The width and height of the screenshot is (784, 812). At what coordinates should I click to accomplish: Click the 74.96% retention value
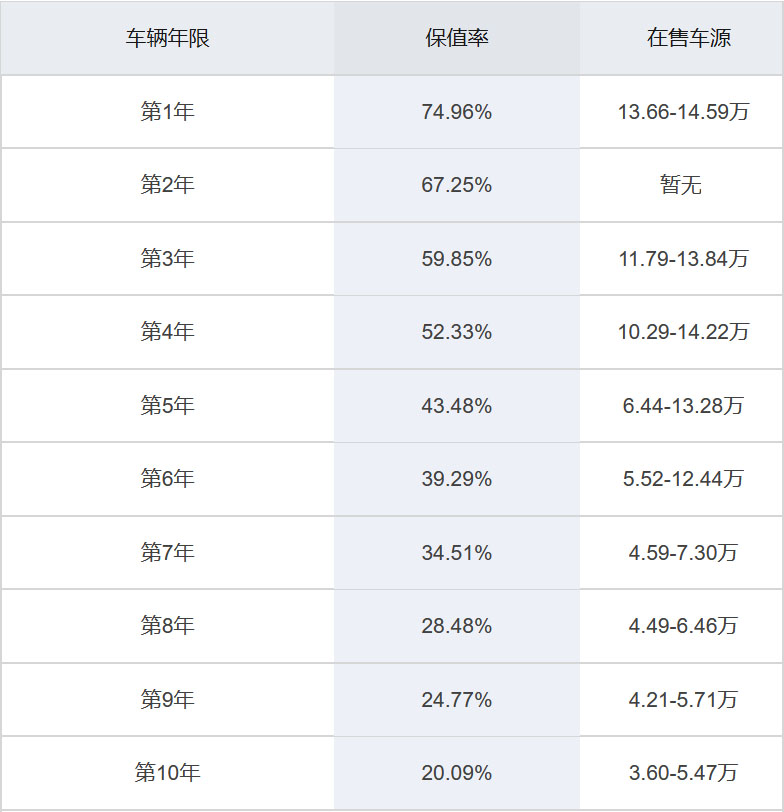[x=457, y=112]
